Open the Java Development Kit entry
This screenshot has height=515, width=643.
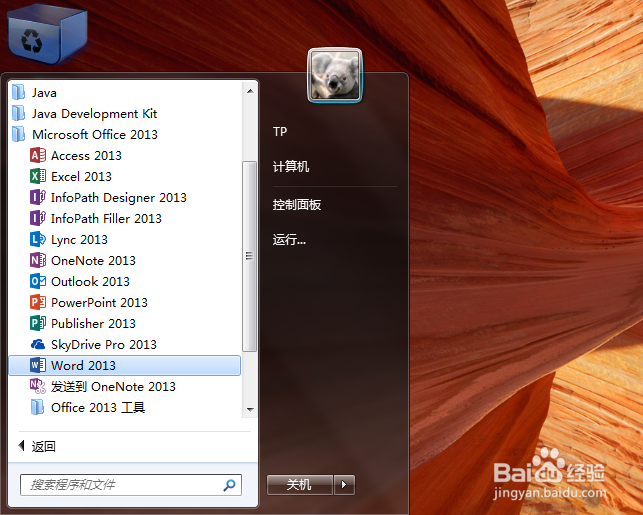[x=95, y=114]
